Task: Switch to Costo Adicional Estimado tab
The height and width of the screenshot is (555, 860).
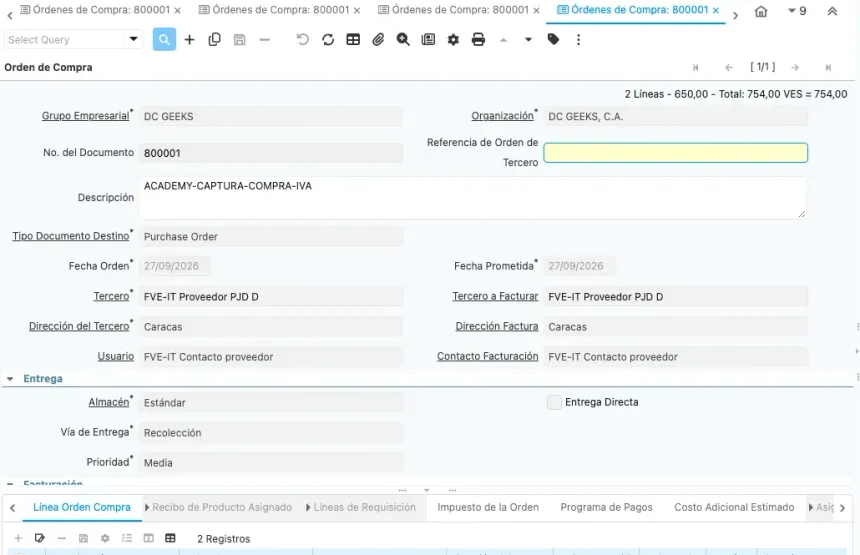Action: click(x=734, y=507)
